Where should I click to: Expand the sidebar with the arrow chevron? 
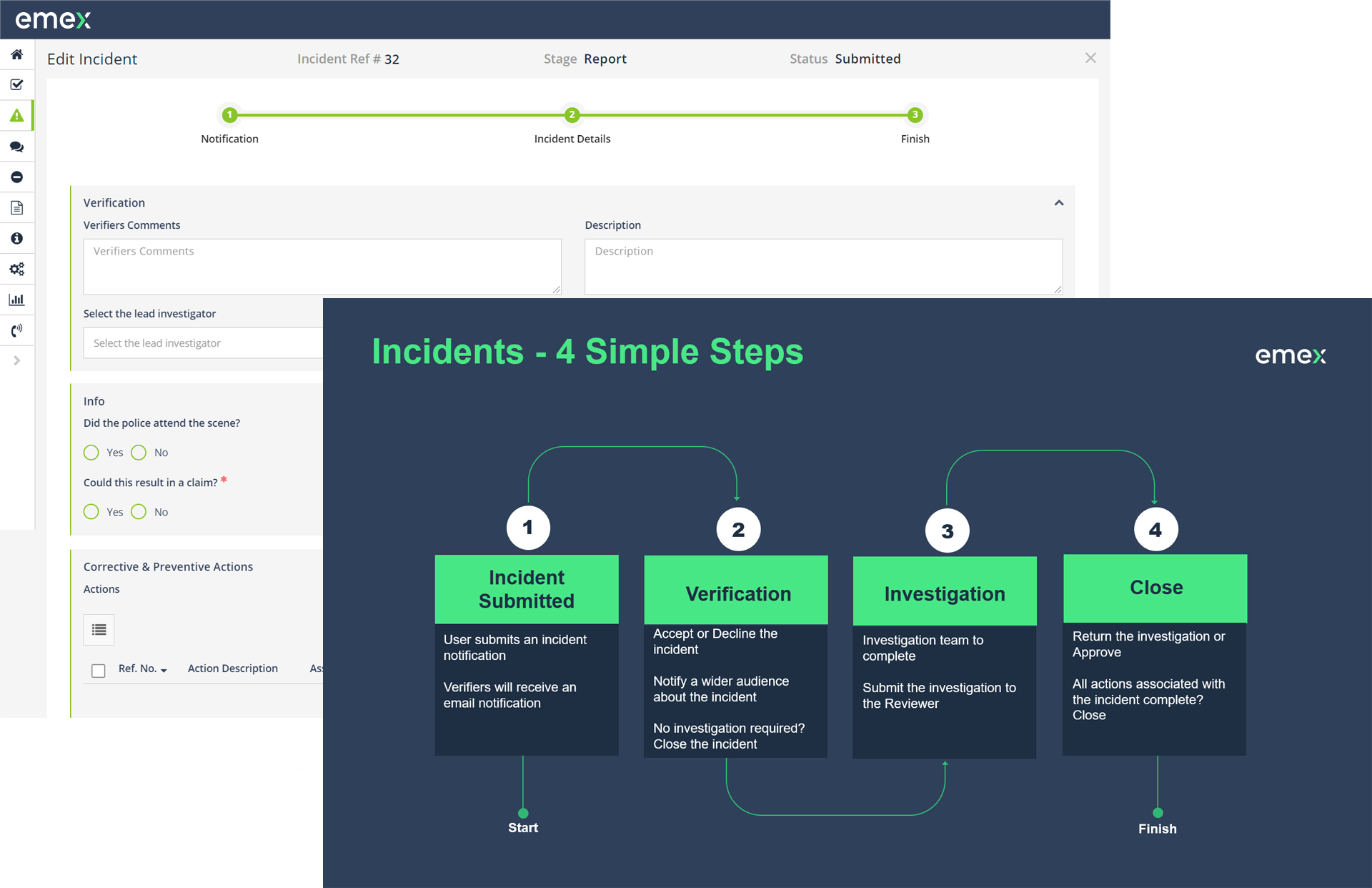17,360
